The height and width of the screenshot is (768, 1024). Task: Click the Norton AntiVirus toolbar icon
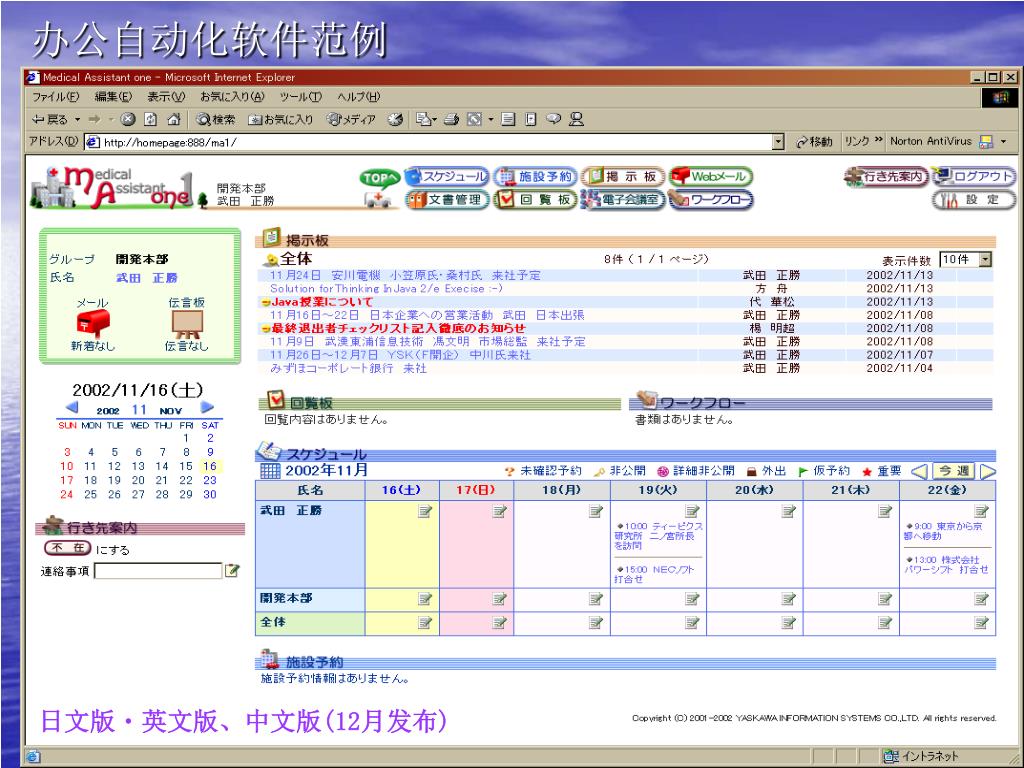click(986, 141)
